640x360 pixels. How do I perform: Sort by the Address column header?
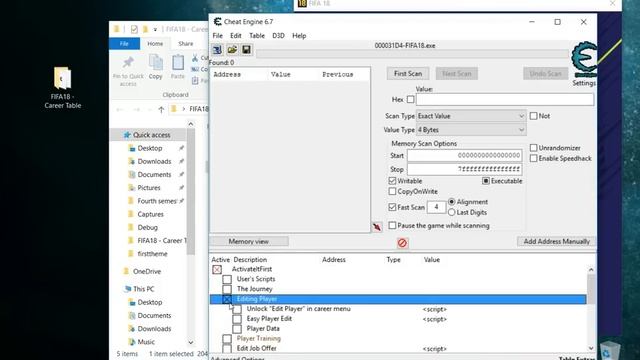pyautogui.click(x=333, y=260)
